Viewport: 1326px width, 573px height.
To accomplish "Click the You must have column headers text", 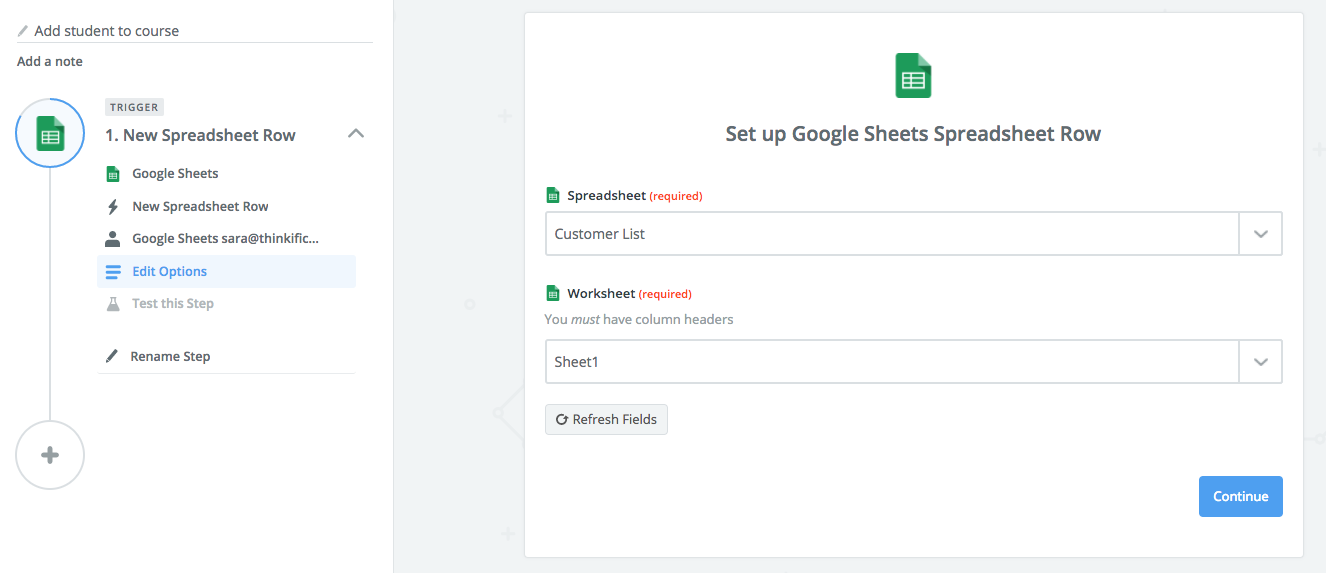I will pyautogui.click(x=639, y=320).
